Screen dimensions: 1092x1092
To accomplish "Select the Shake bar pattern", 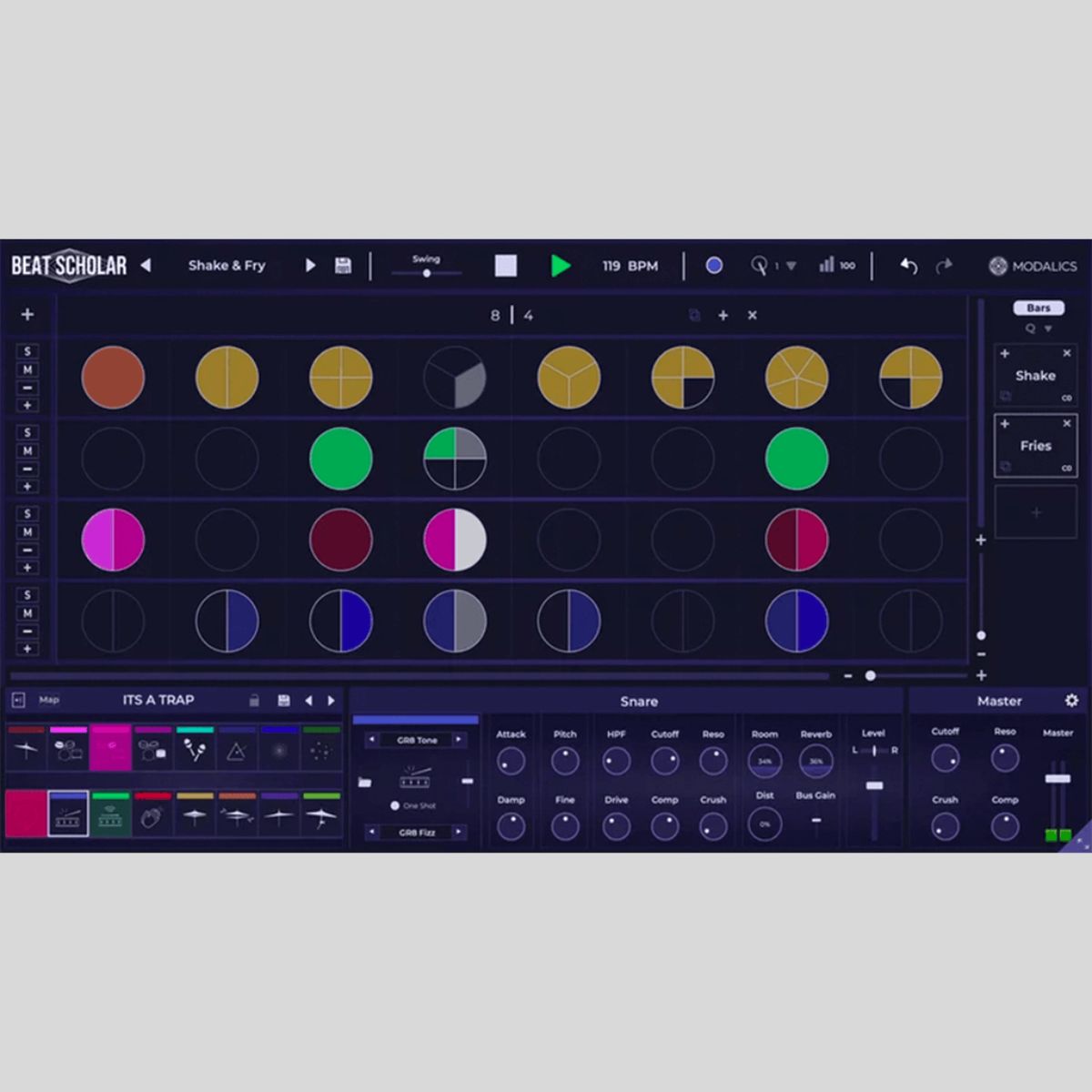I will 1036,375.
